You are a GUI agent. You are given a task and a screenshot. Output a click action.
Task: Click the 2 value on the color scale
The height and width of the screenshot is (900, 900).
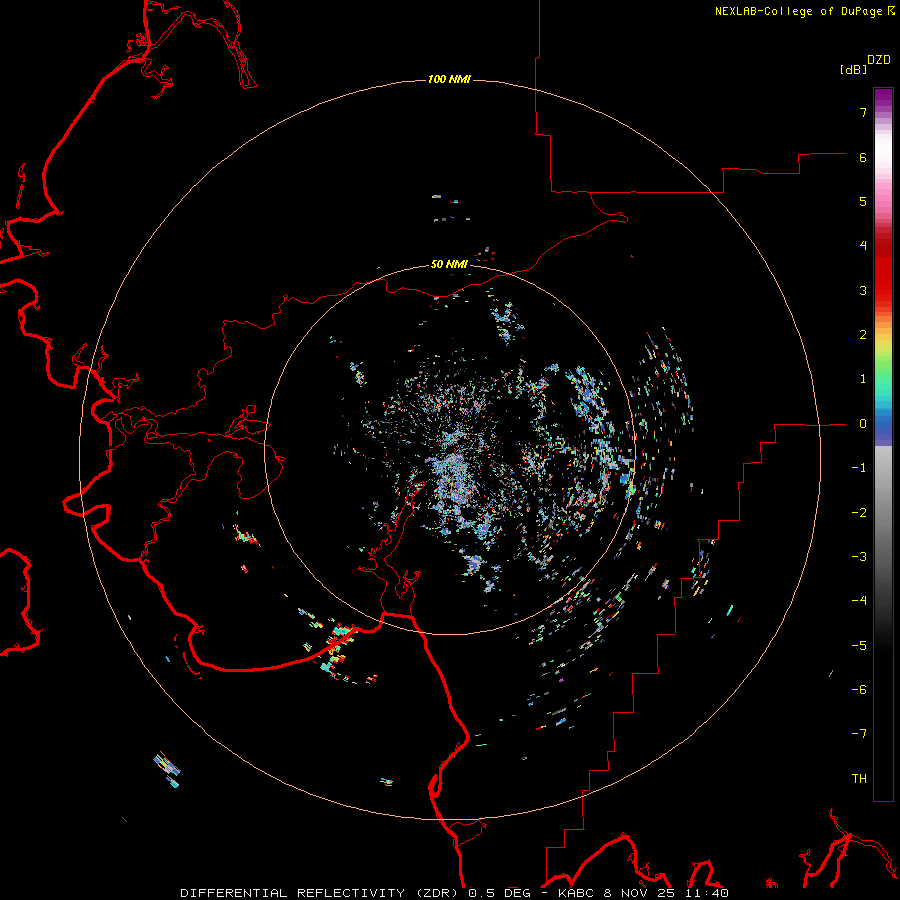pyautogui.click(x=863, y=335)
